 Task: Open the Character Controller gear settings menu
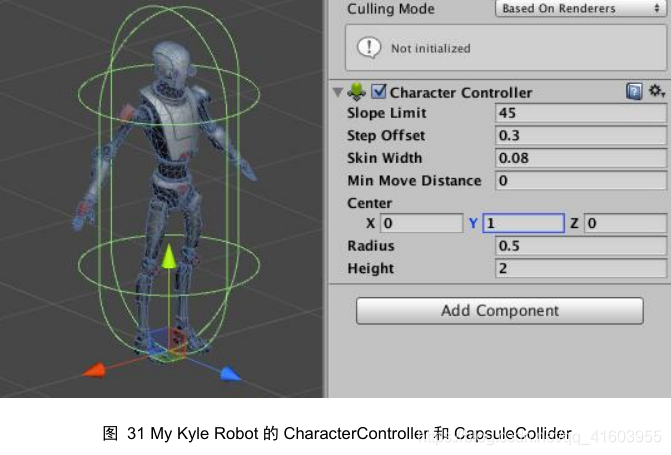click(x=657, y=91)
